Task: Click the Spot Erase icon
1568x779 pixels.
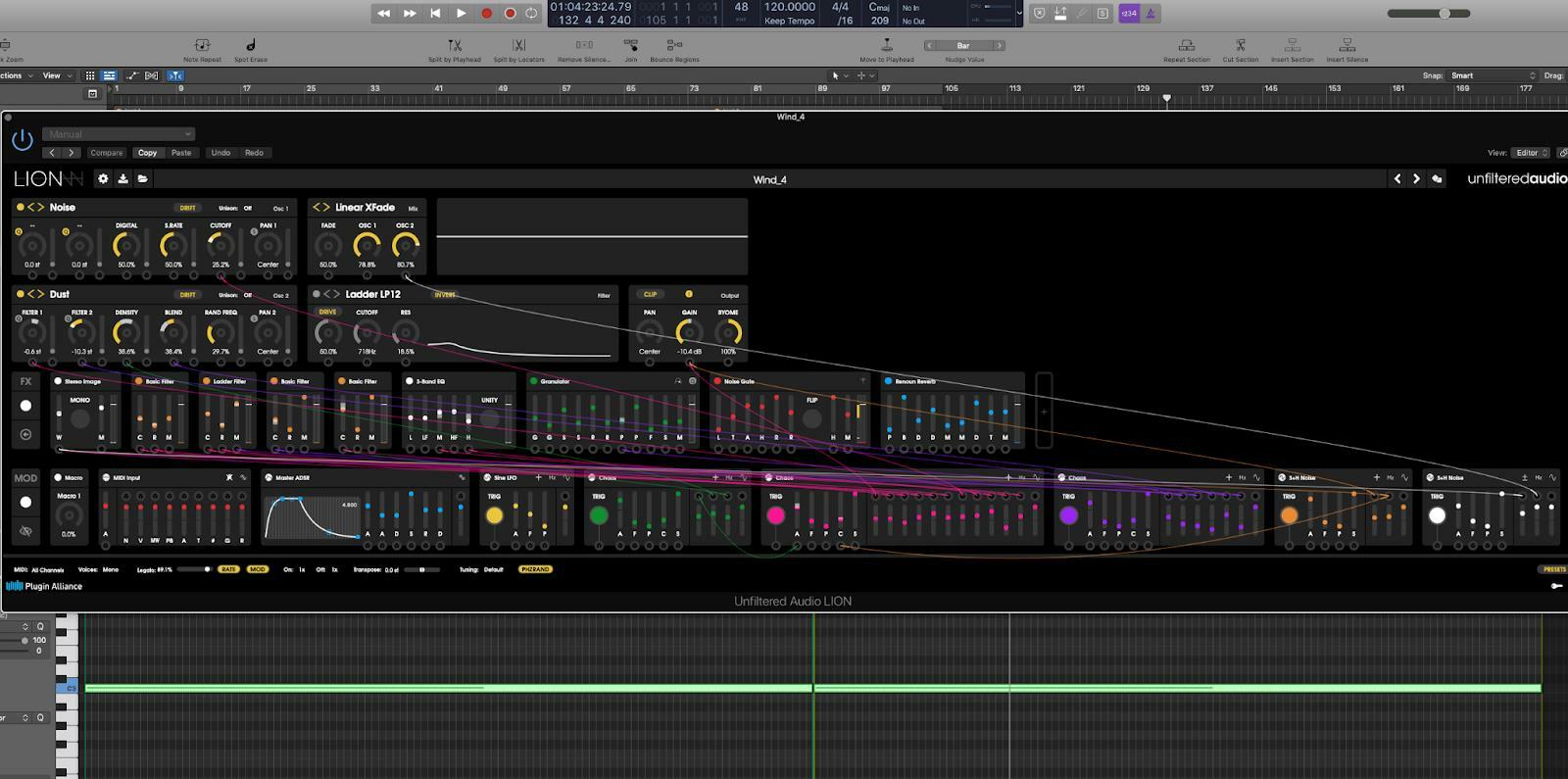Action: (x=251, y=45)
